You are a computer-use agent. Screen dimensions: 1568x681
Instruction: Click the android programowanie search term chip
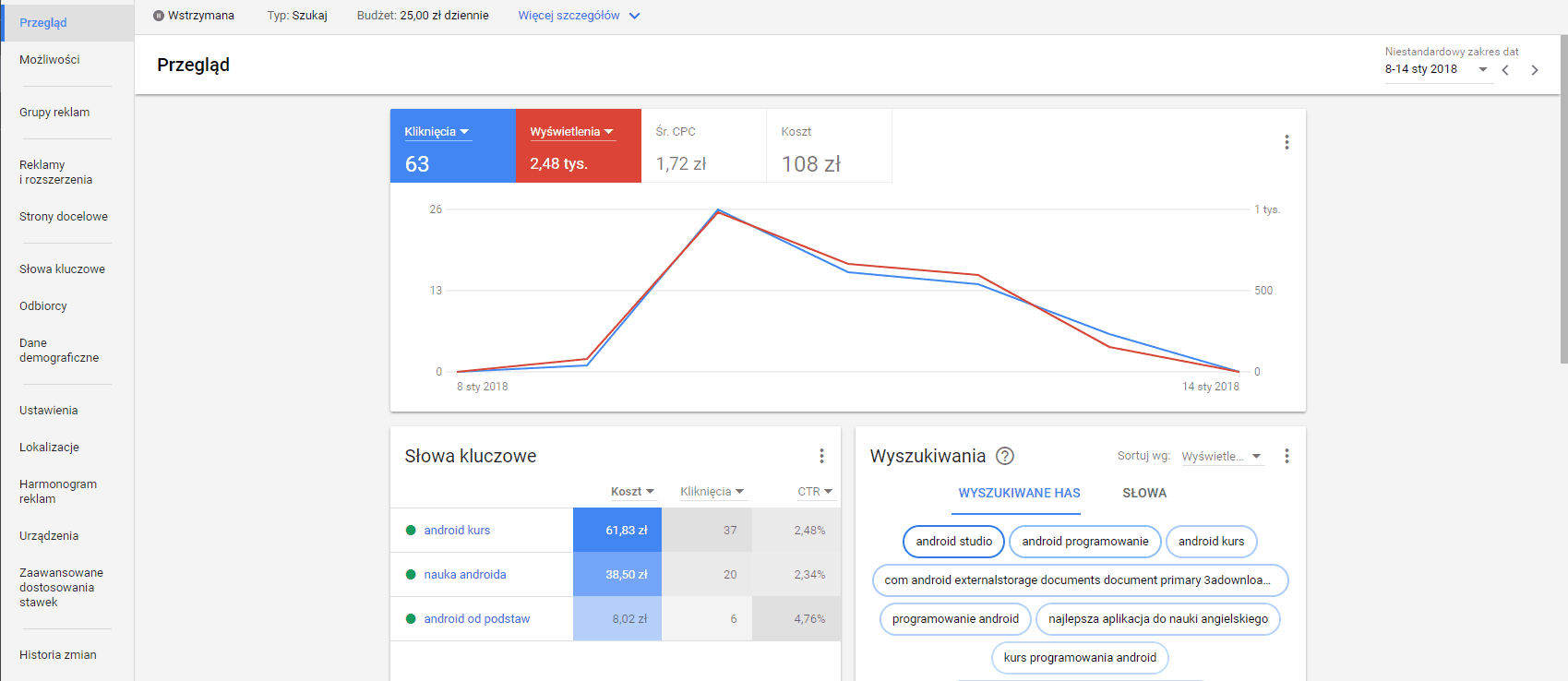click(1085, 542)
